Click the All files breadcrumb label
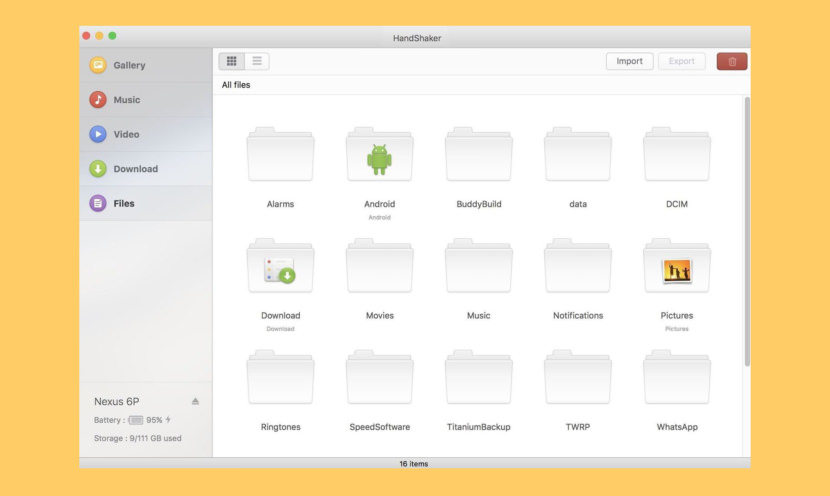 coord(236,85)
